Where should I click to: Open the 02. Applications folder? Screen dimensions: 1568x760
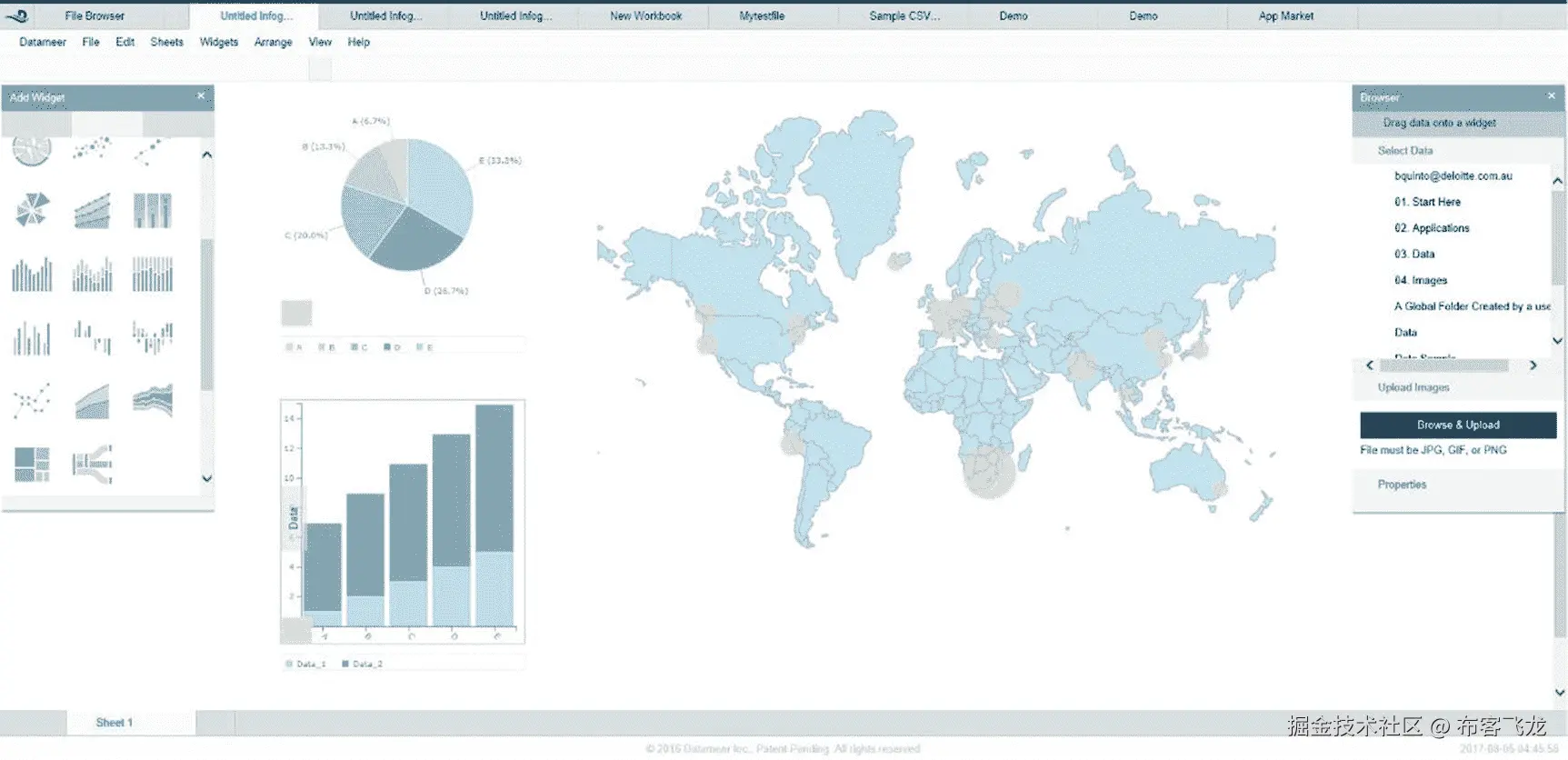click(1432, 228)
